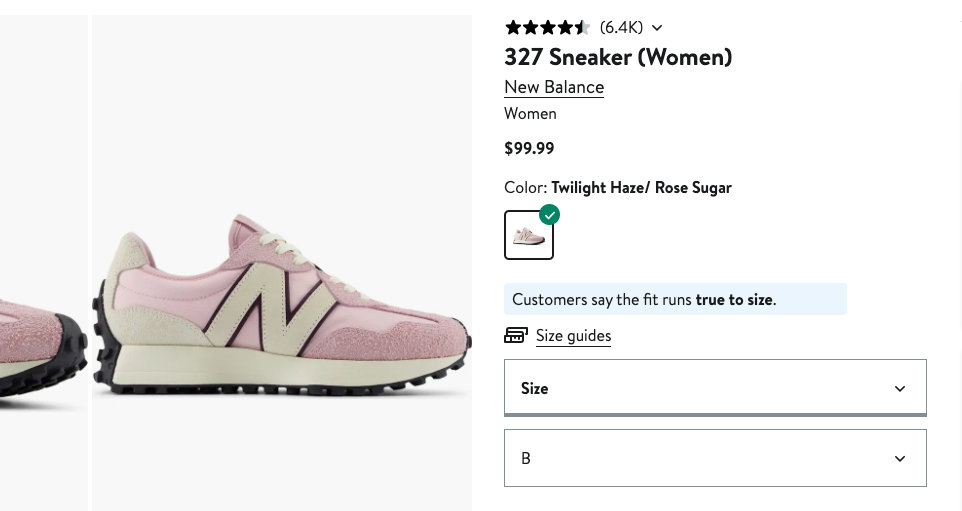Screen dimensions: 962x511
Task: Click the 'true to size' fit message
Action: point(675,300)
